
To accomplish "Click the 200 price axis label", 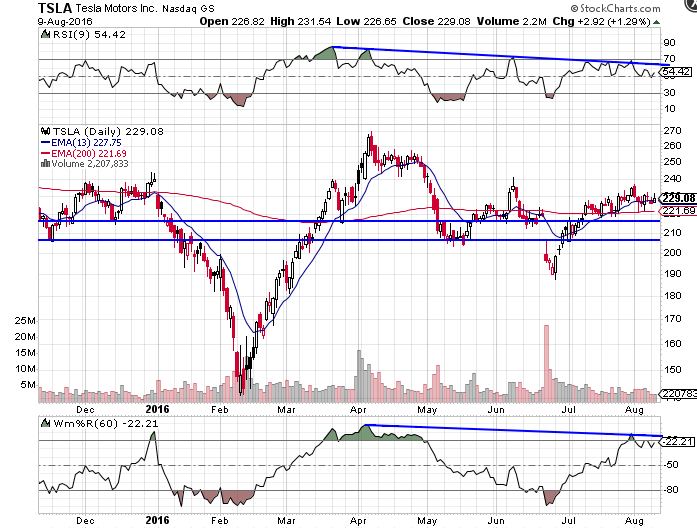I will (x=673, y=252).
